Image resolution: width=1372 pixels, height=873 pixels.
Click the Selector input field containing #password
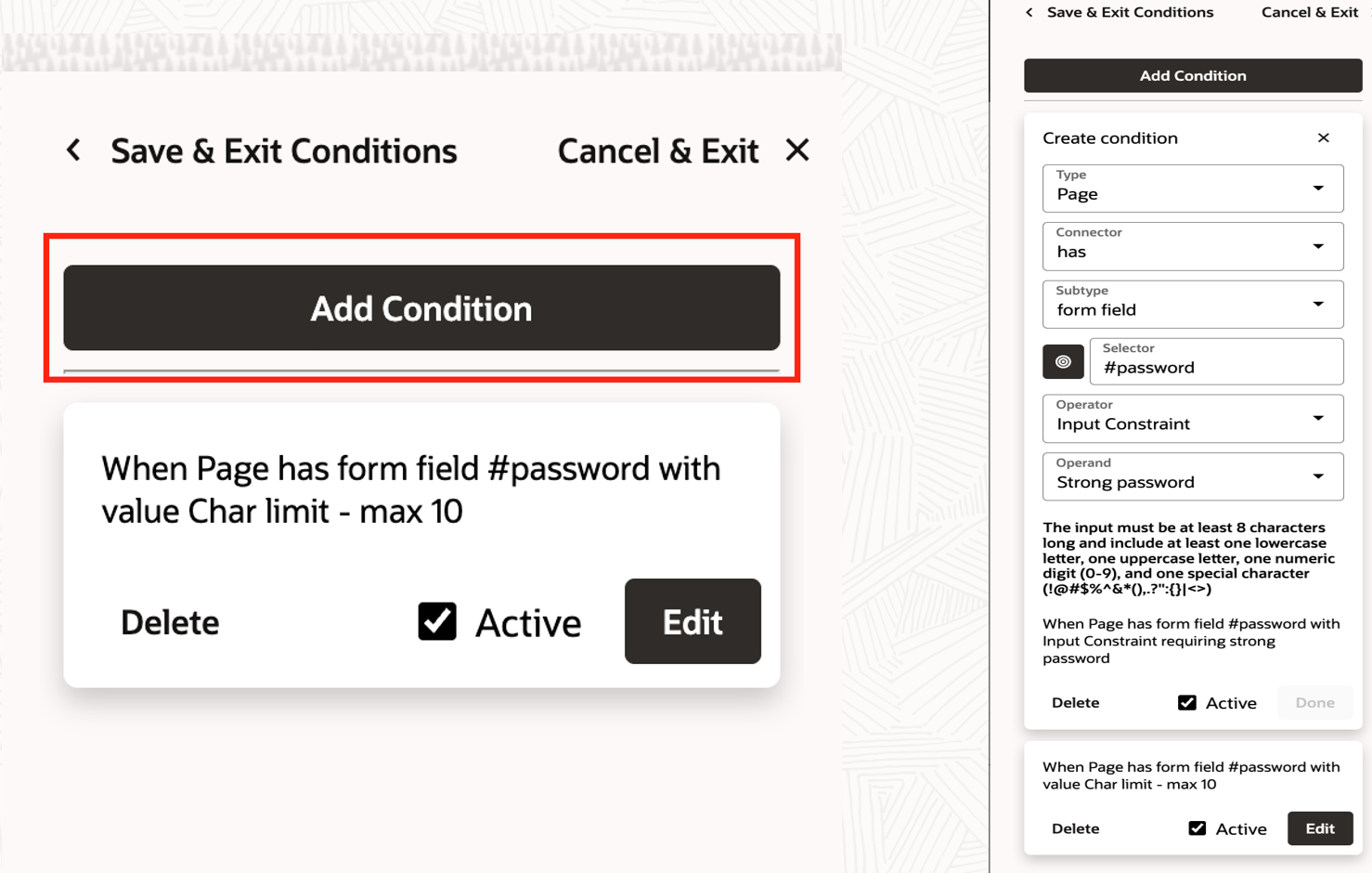[1216, 362]
